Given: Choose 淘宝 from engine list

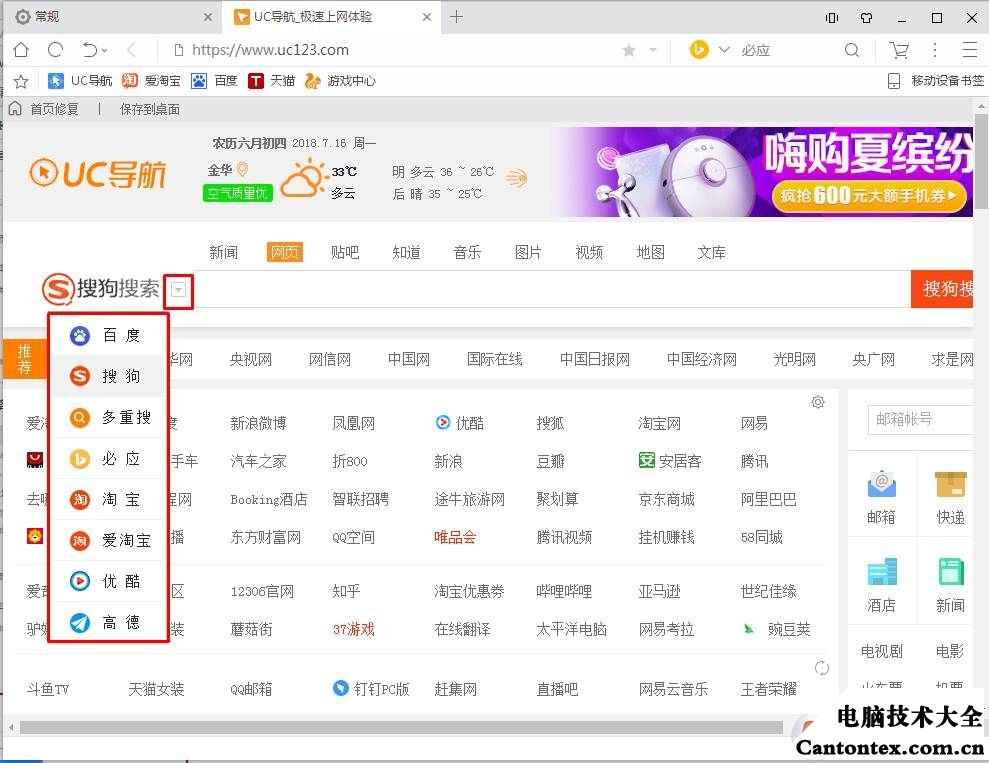Looking at the screenshot, I should click(x=107, y=499).
